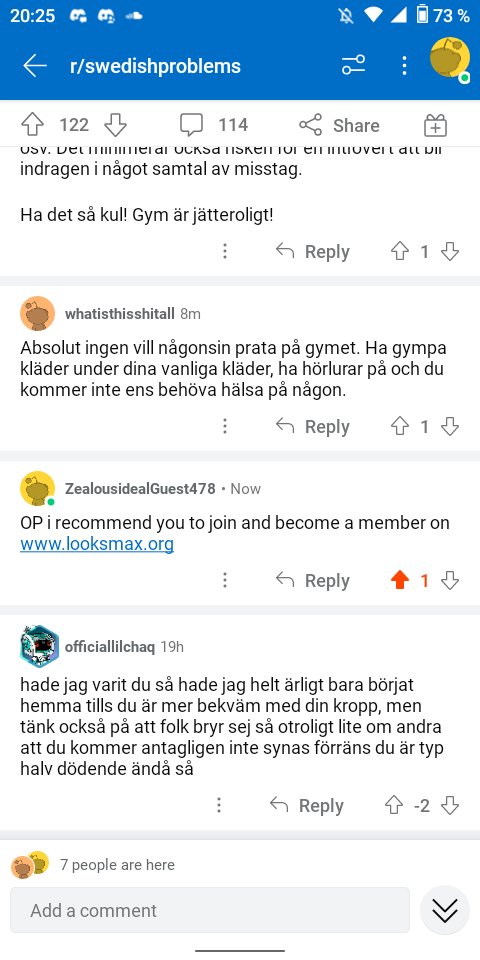This screenshot has height=960, width=480.
Task: Downvote officiallilchaq's comment
Action: (x=450, y=805)
